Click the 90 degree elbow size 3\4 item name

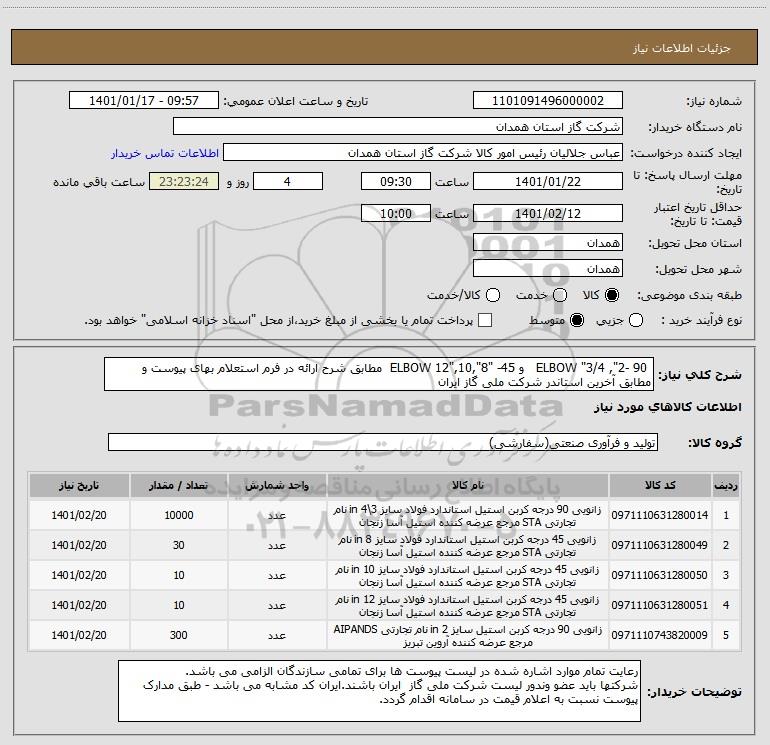point(468,516)
